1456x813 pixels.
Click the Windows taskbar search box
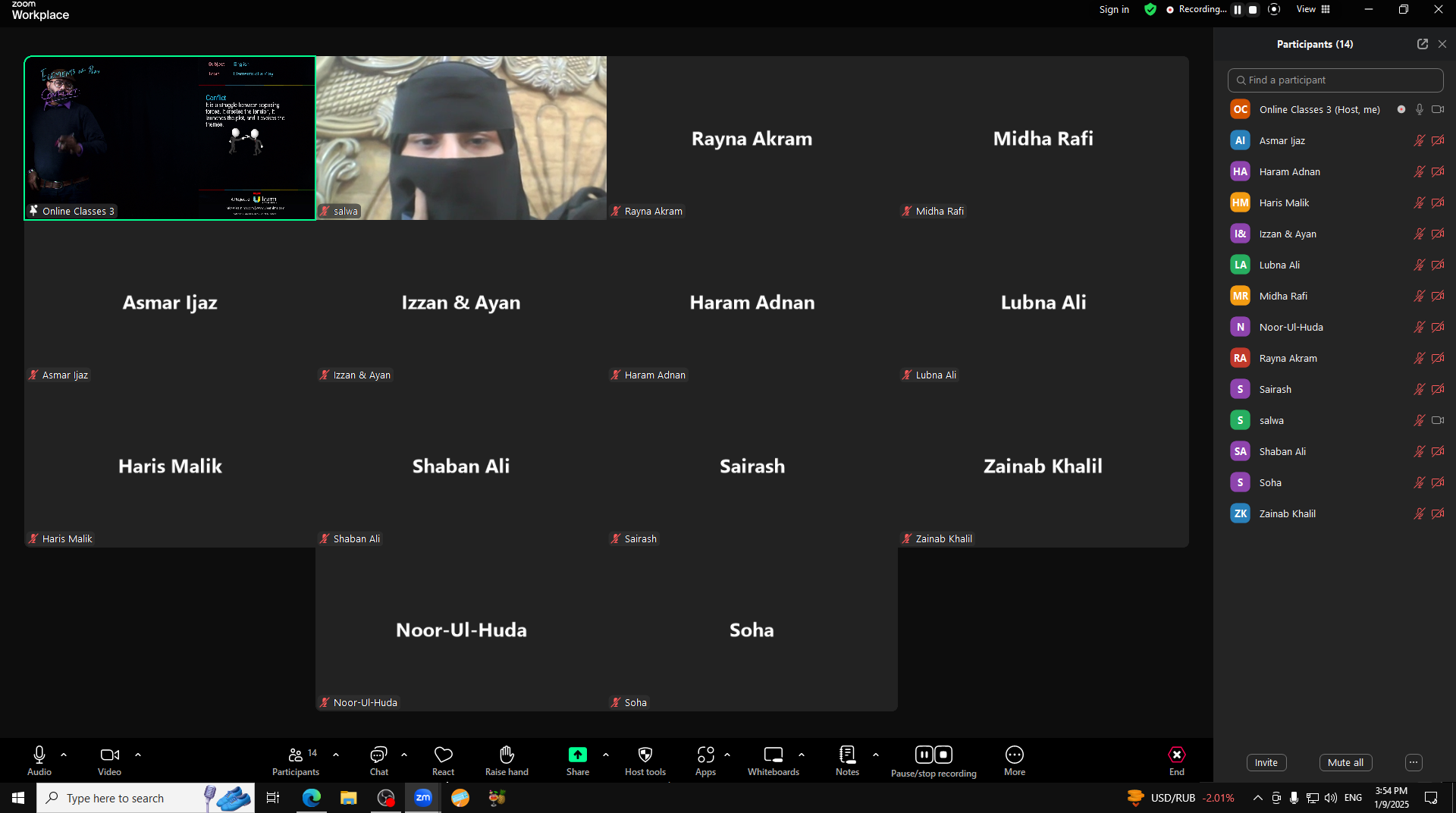(146, 798)
